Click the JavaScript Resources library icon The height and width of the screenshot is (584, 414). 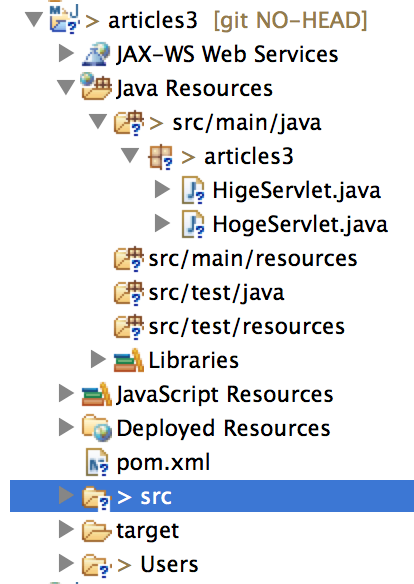tap(96, 394)
